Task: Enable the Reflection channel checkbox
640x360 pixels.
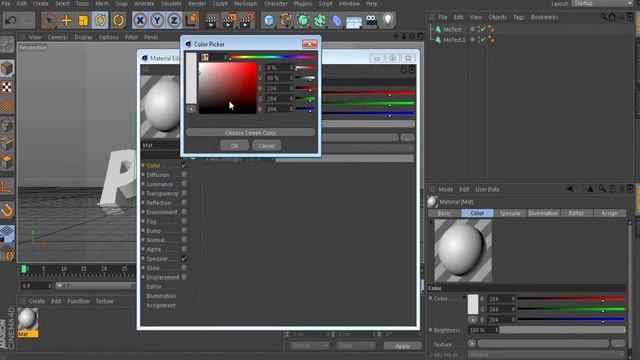Action: [x=184, y=202]
